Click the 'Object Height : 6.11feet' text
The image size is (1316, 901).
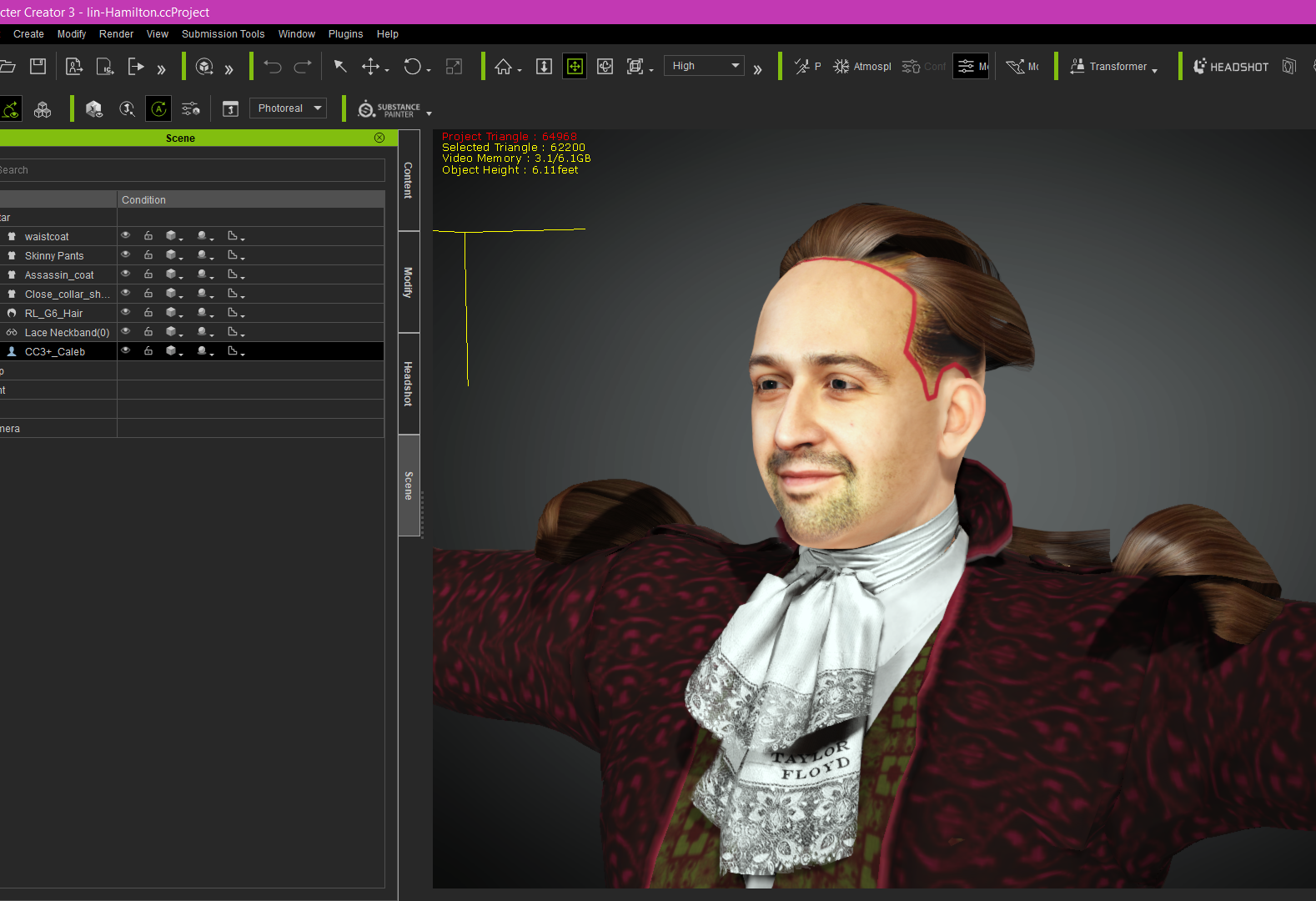point(510,170)
